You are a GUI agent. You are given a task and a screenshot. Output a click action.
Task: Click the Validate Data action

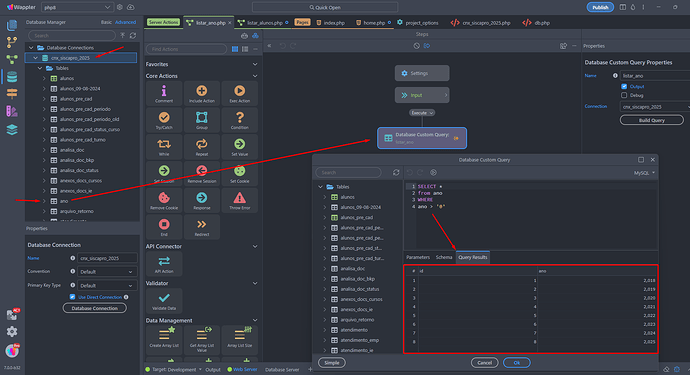pos(164,301)
